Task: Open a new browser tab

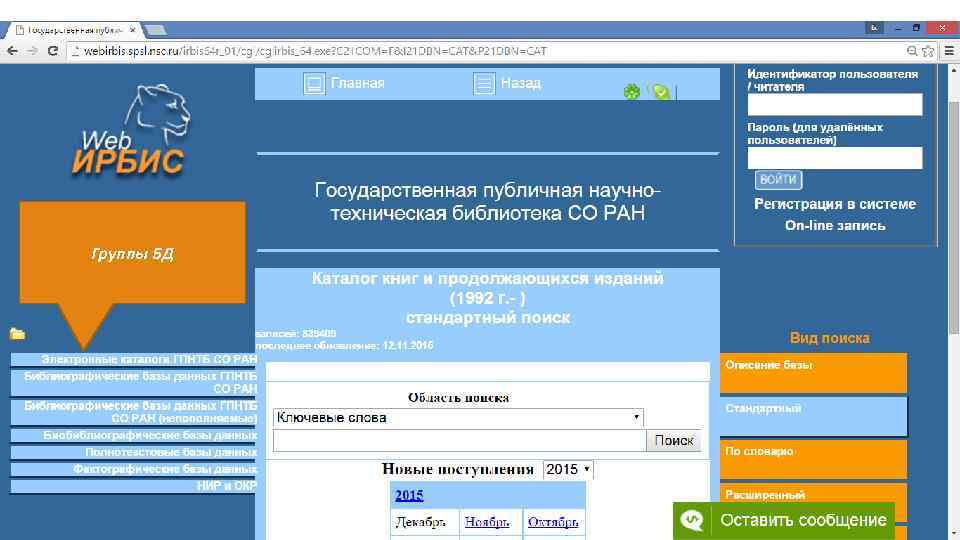Action: 156,29
